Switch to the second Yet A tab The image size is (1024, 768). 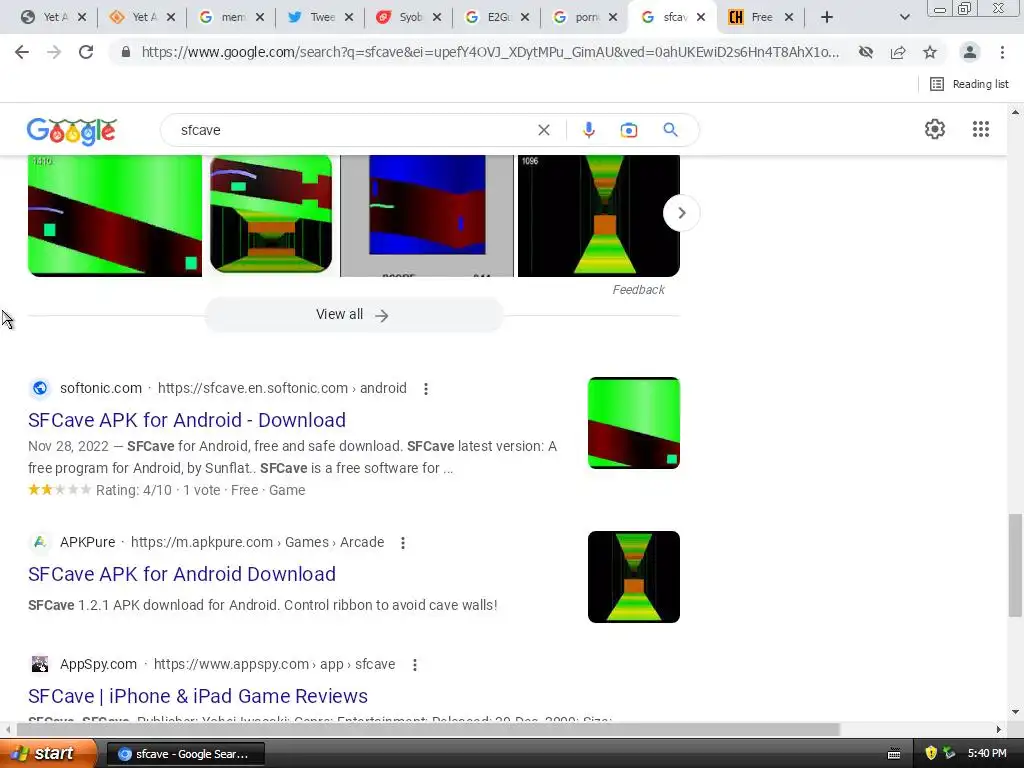[x=133, y=17]
